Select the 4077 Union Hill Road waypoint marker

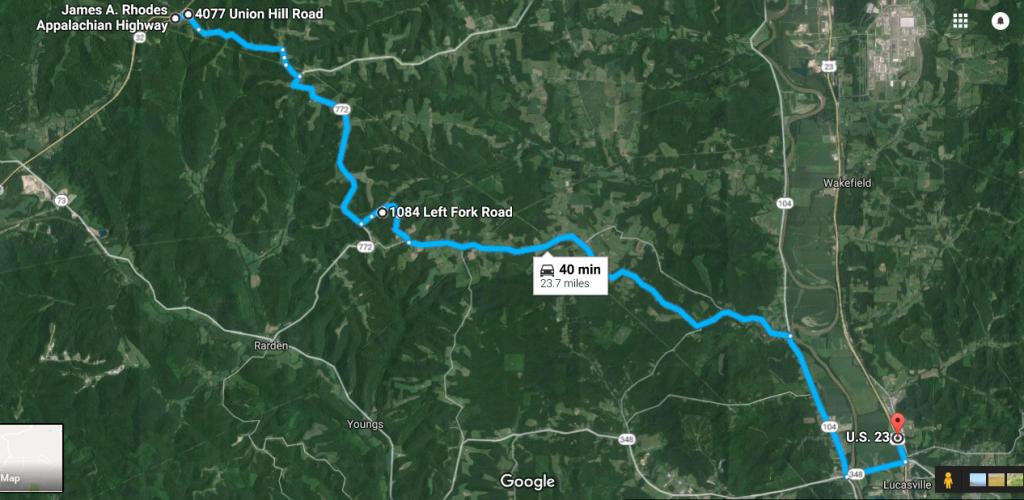click(188, 14)
